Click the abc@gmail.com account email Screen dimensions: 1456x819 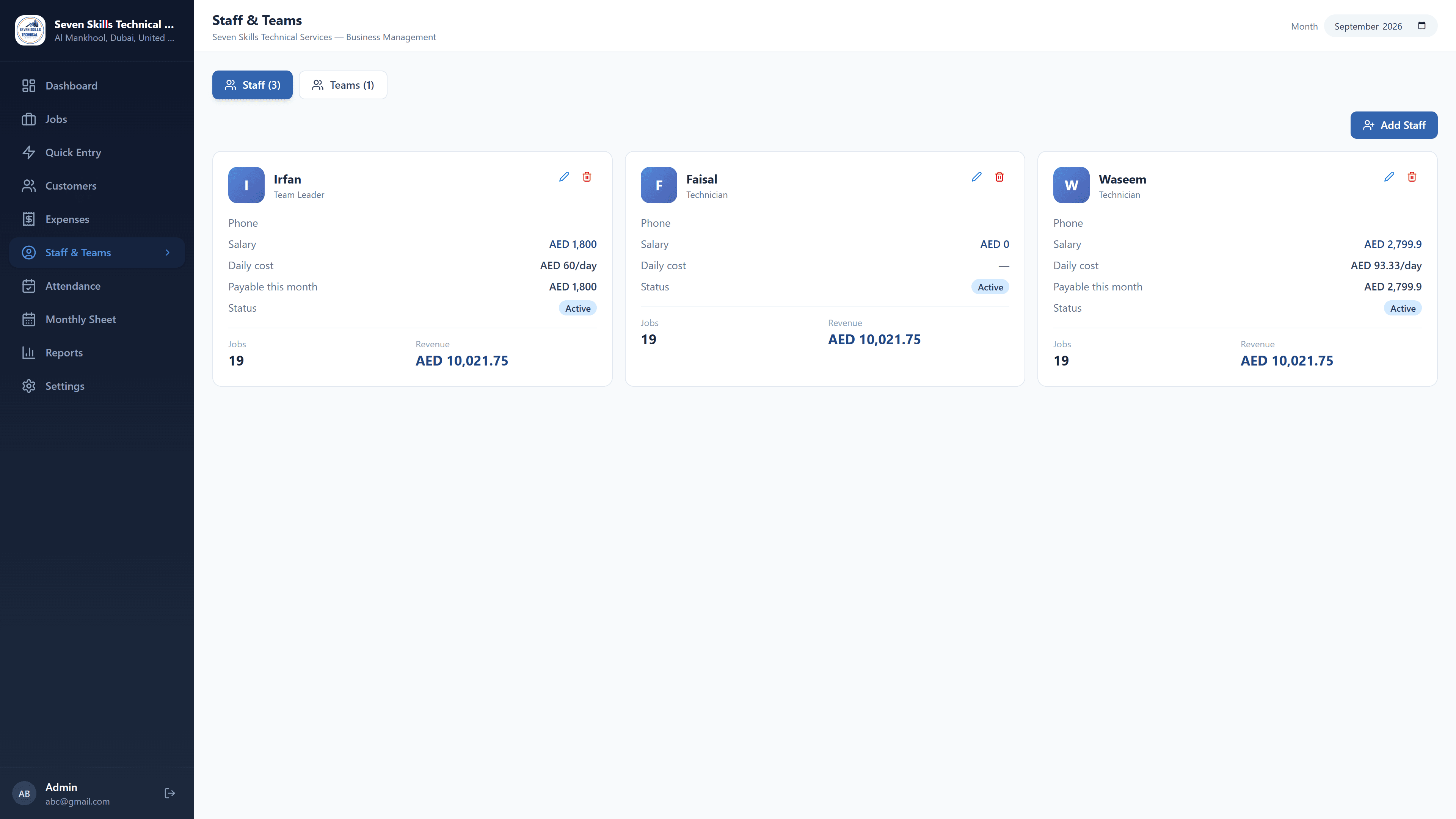77,802
